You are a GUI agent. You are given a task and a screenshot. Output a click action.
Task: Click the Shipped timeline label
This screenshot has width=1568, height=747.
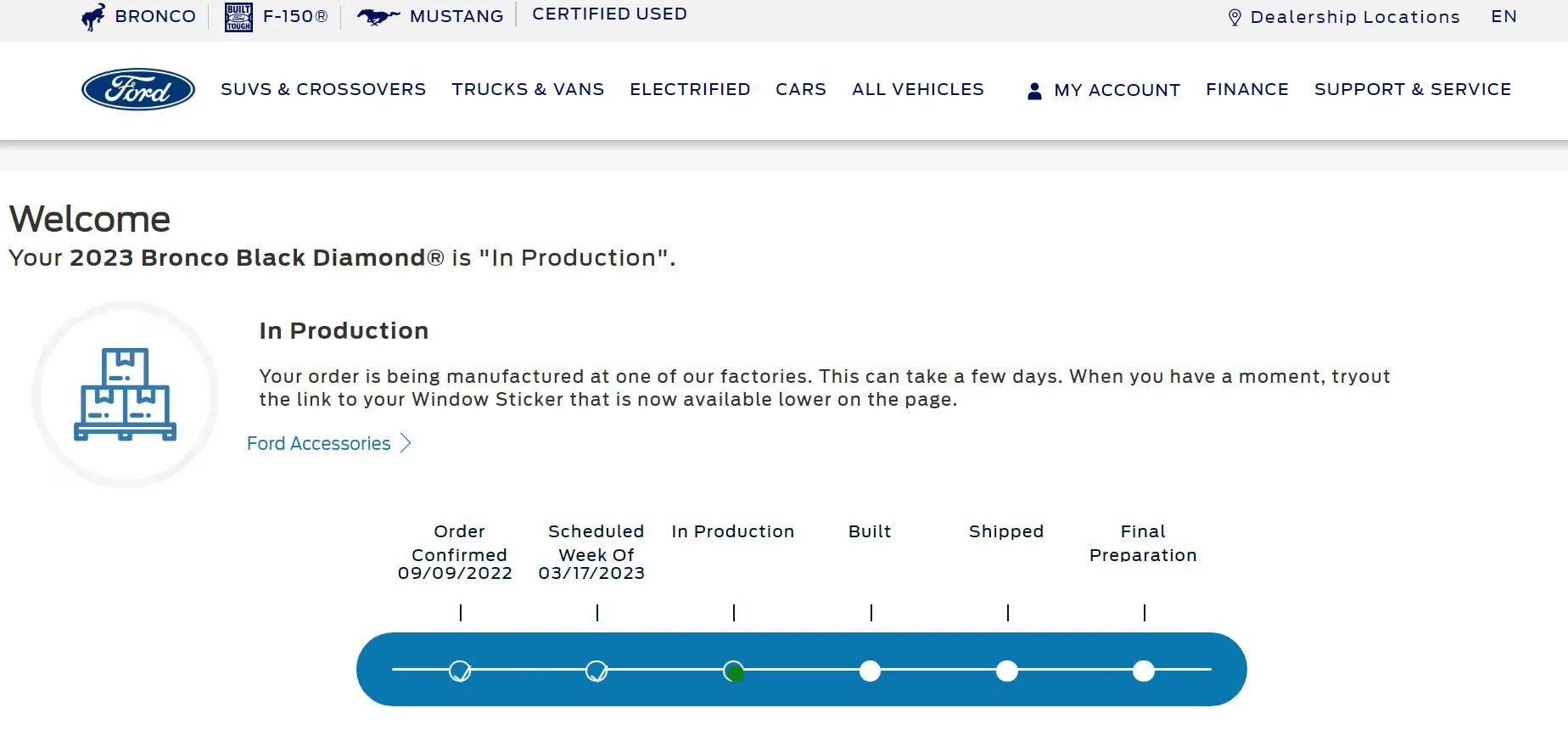[x=1006, y=531]
